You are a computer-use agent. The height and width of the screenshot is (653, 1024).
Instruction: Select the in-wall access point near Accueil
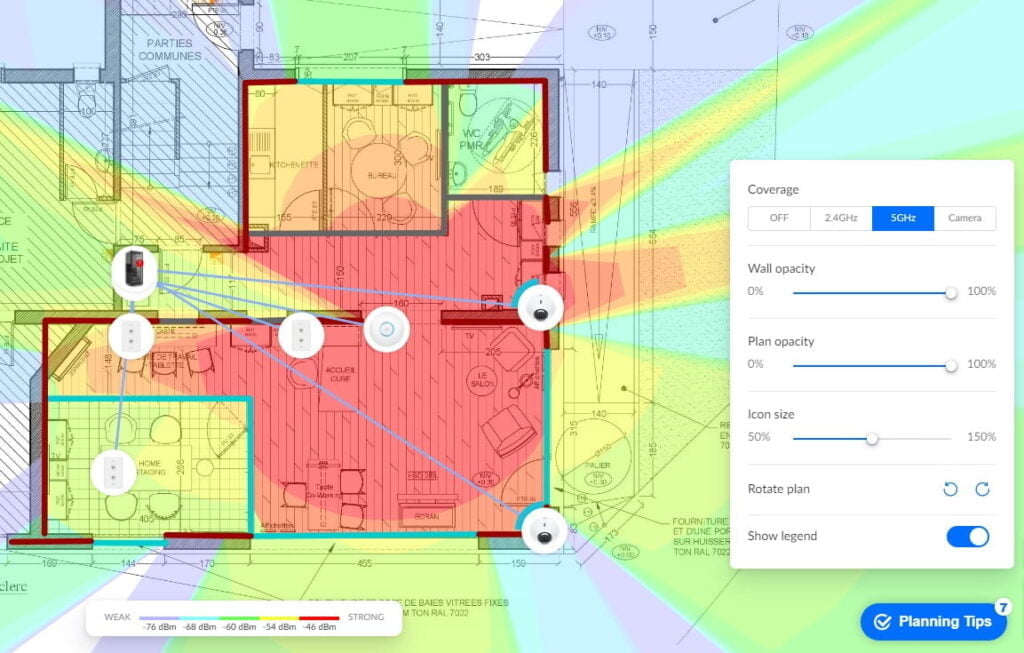coord(299,336)
